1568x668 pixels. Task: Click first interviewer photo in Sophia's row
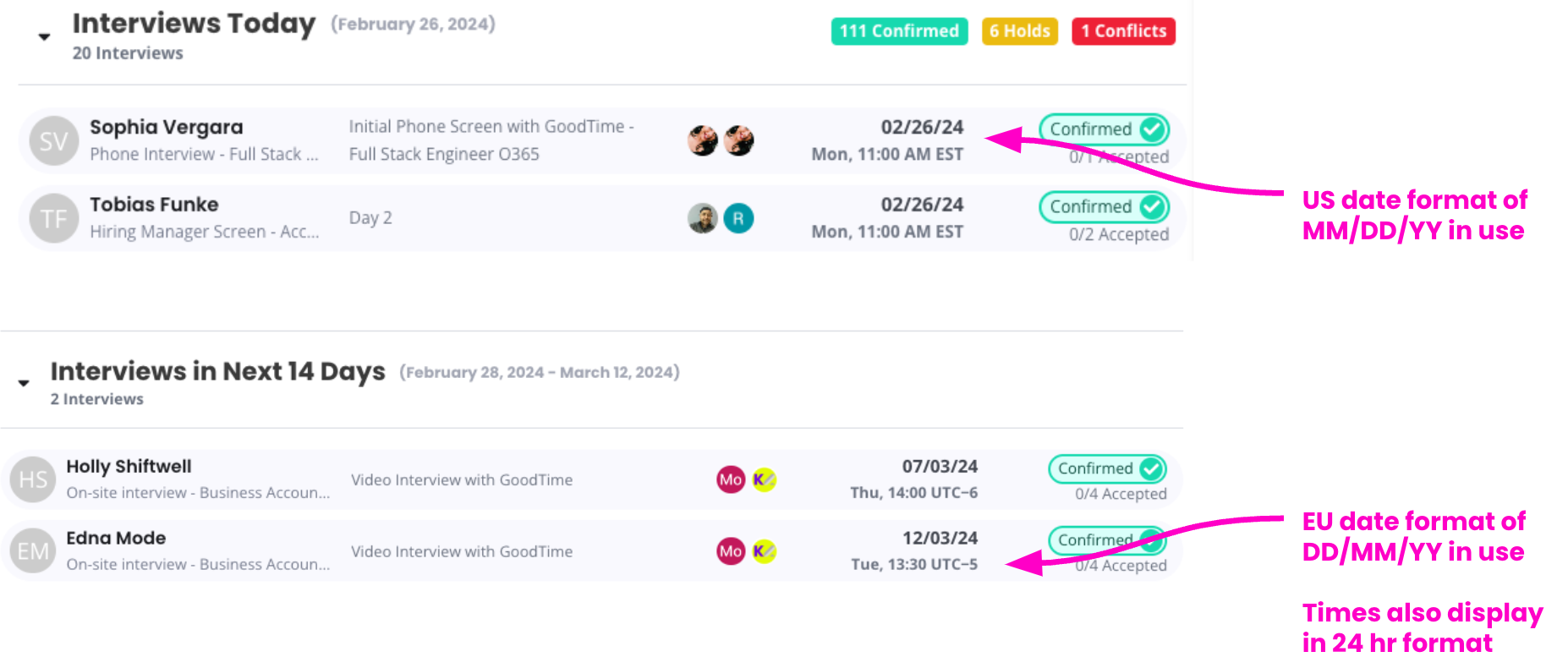(703, 140)
